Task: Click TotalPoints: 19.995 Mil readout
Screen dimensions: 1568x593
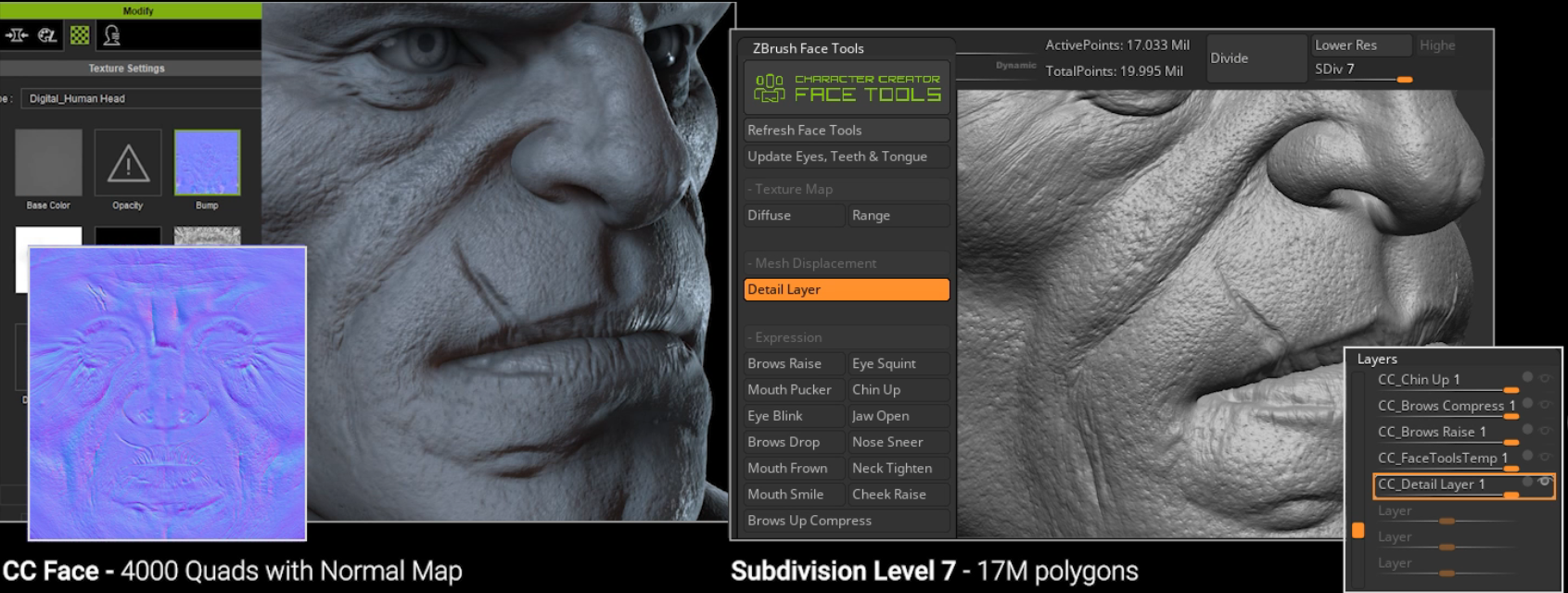Action: [x=1115, y=70]
